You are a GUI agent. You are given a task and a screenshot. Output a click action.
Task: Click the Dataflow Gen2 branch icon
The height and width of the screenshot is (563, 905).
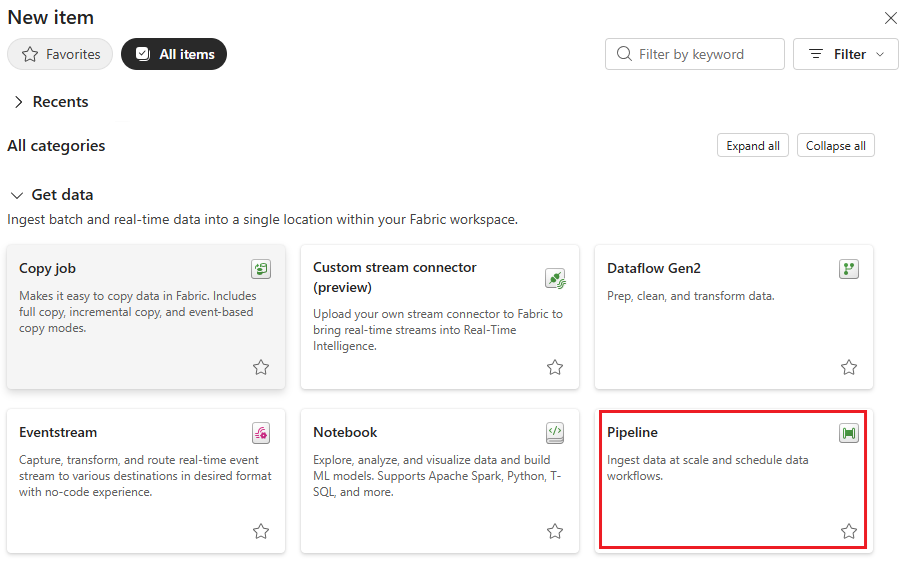tap(849, 269)
